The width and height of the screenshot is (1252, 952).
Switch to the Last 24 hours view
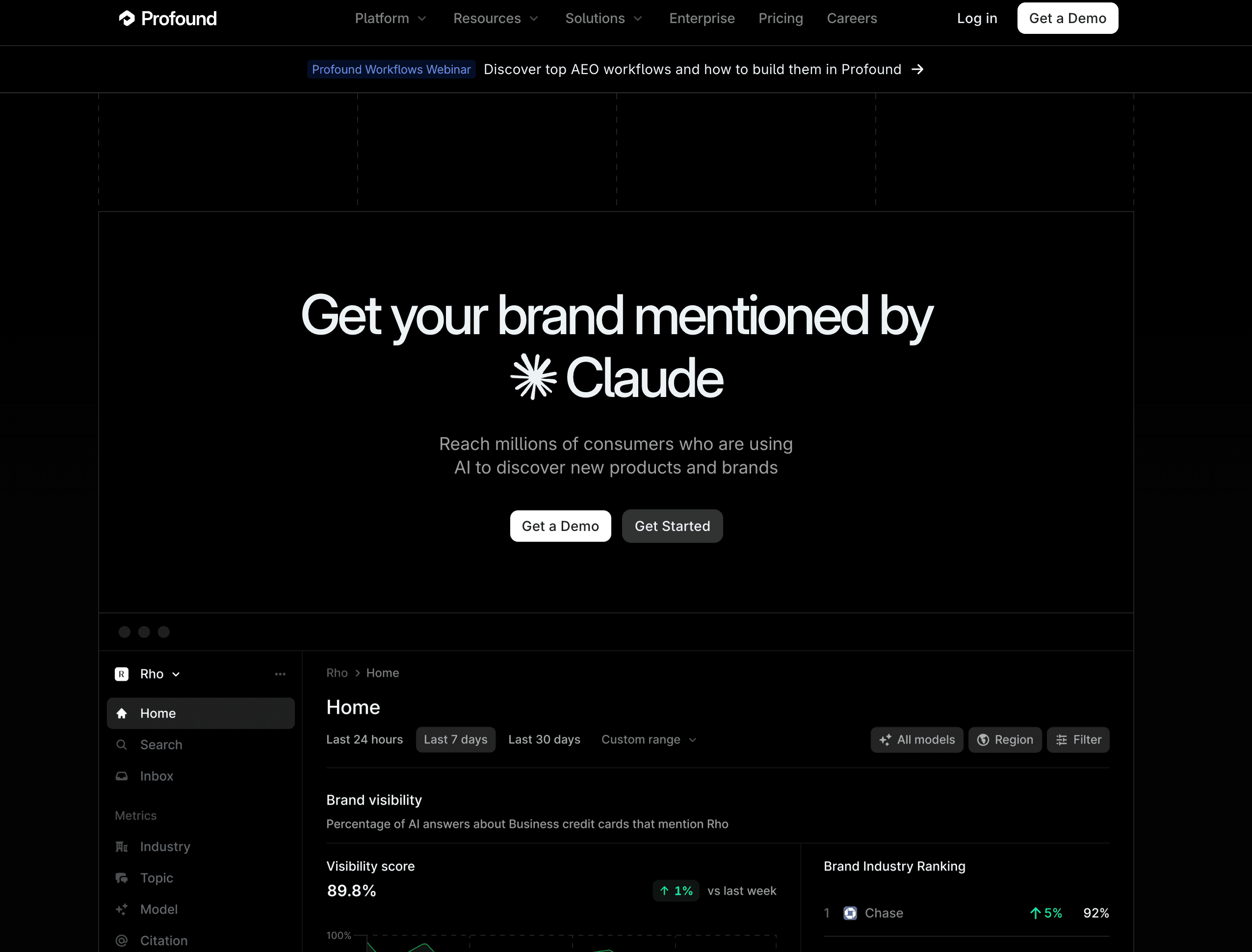pos(365,740)
